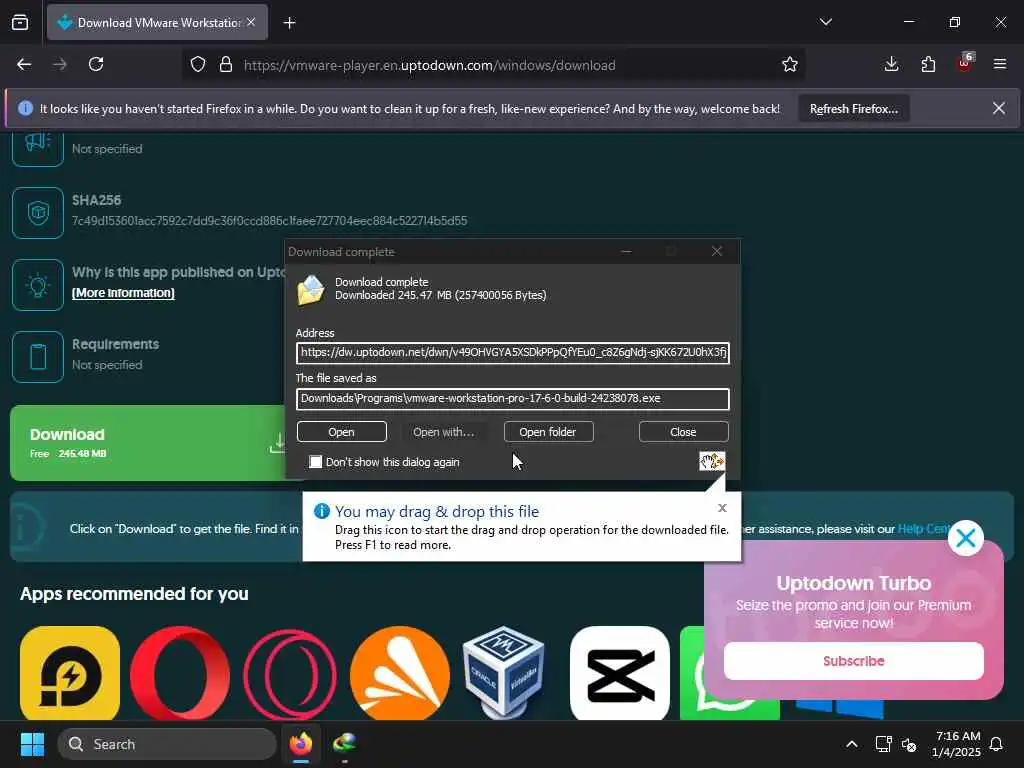The image size is (1024, 768).
Task: Close the drag & drop tooltip
Action: [x=722, y=507]
